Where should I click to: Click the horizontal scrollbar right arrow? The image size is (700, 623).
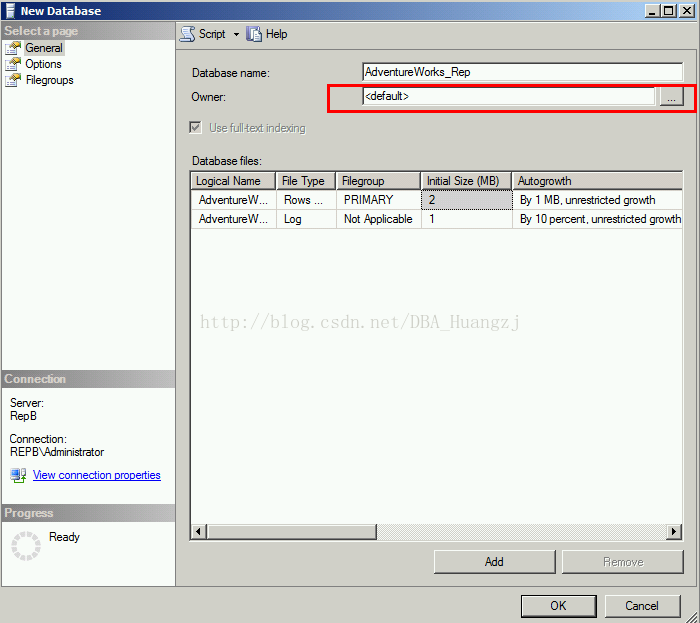coord(674,532)
